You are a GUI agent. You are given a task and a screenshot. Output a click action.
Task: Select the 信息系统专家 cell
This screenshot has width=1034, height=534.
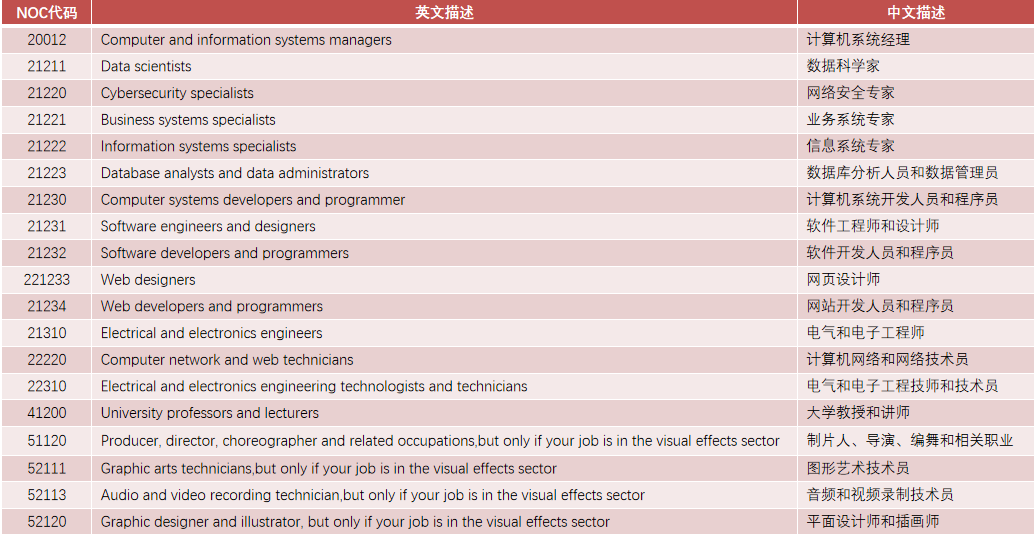point(851,146)
